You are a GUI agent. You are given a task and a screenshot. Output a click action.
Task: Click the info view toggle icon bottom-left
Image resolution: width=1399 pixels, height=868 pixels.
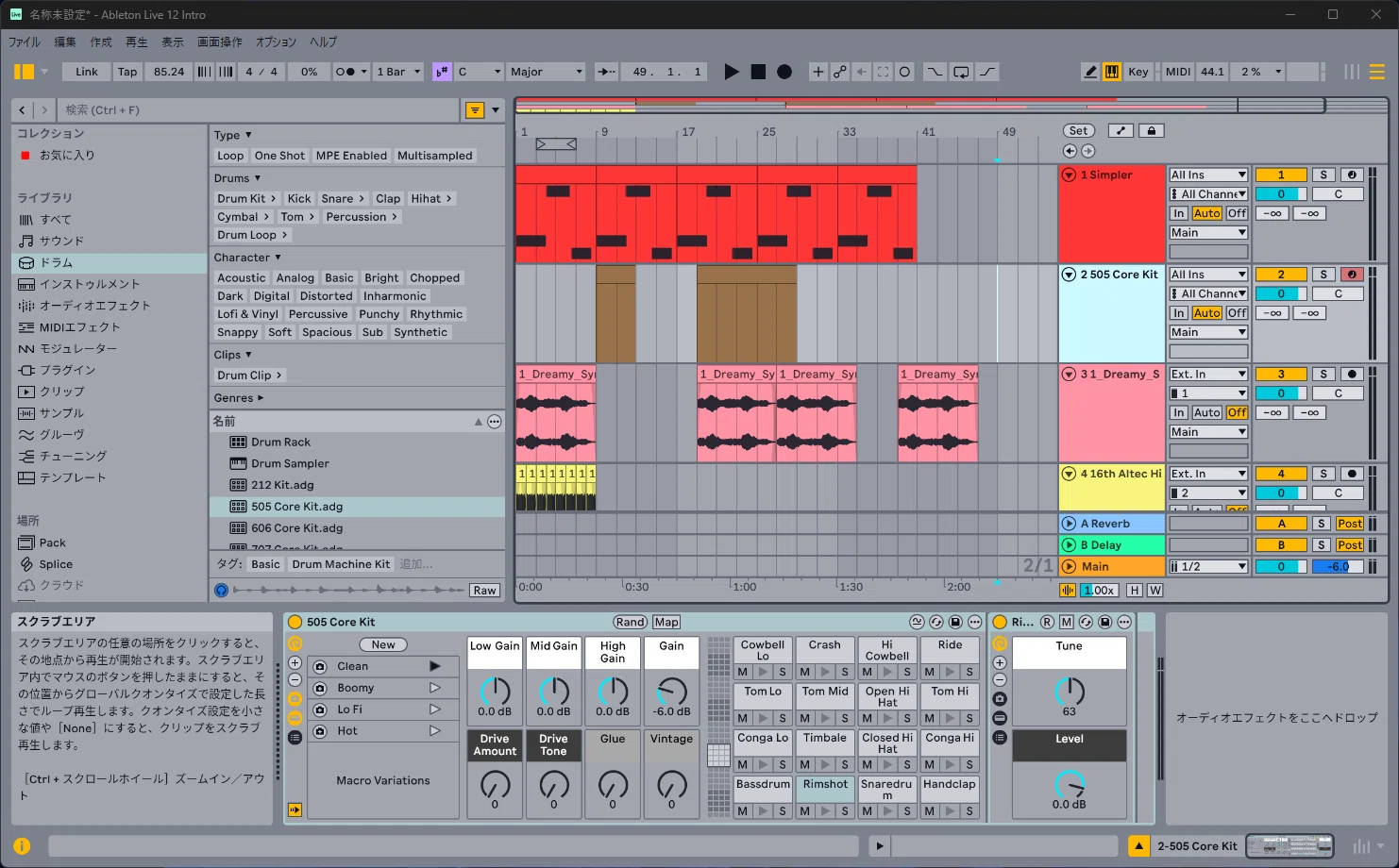pos(22,846)
